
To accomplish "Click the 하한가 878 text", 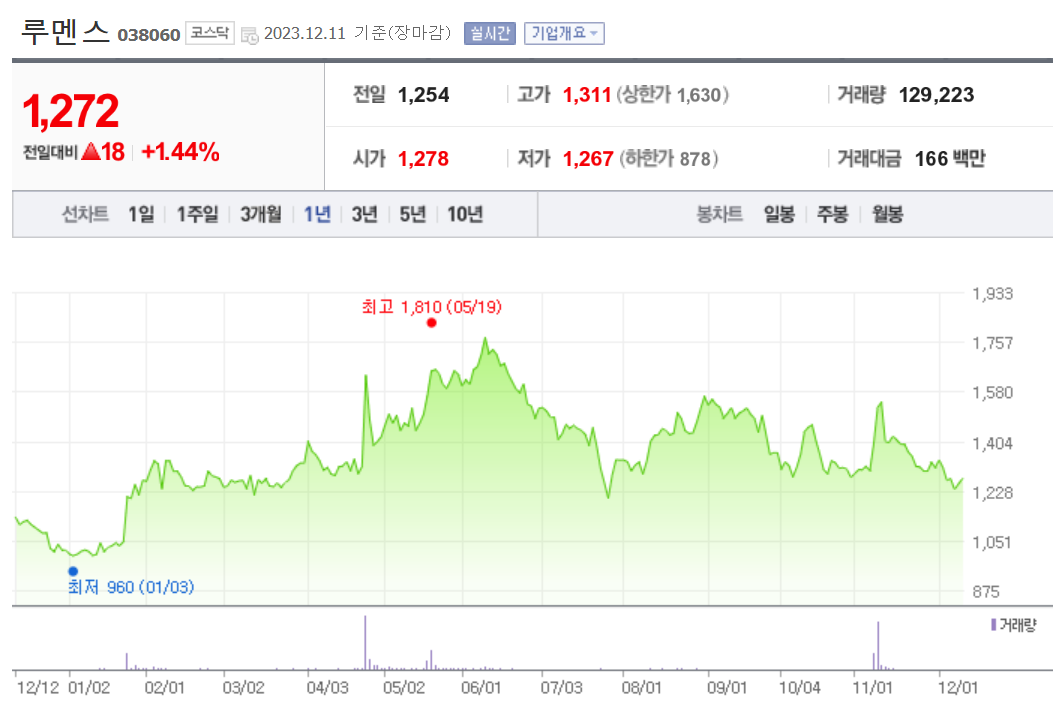I will [669, 158].
